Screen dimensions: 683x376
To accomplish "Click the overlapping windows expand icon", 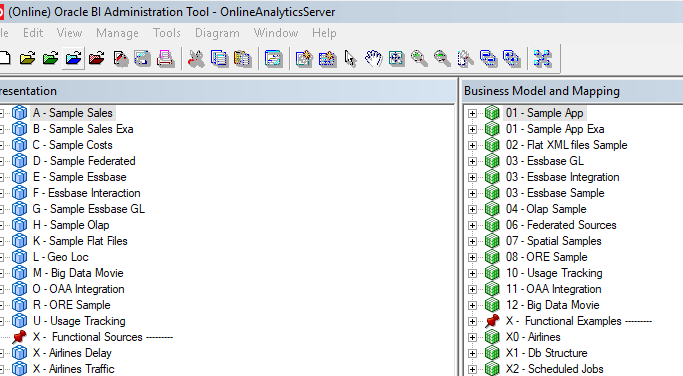I will pyautogui.click(x=511, y=58).
